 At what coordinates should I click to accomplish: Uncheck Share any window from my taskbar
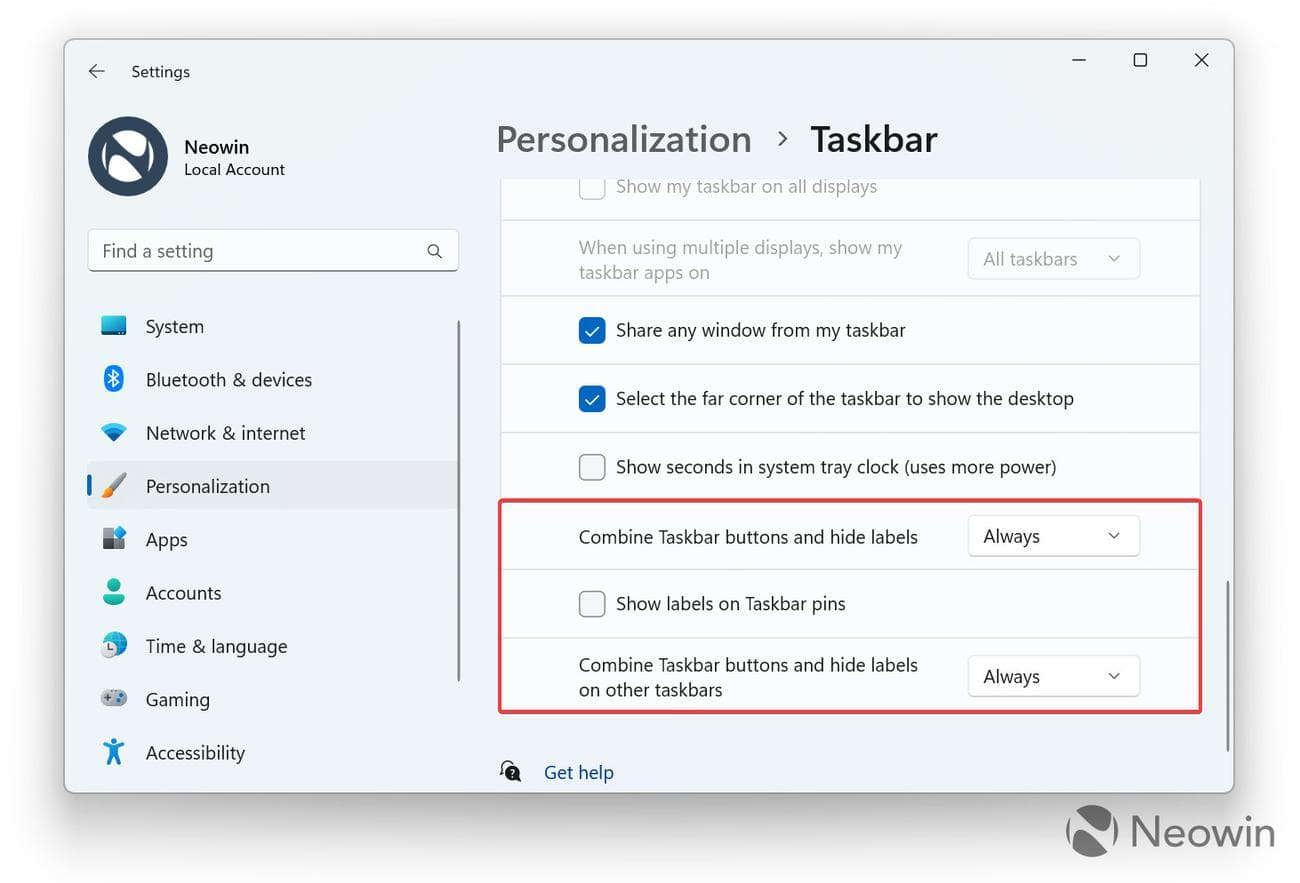pyautogui.click(x=592, y=331)
